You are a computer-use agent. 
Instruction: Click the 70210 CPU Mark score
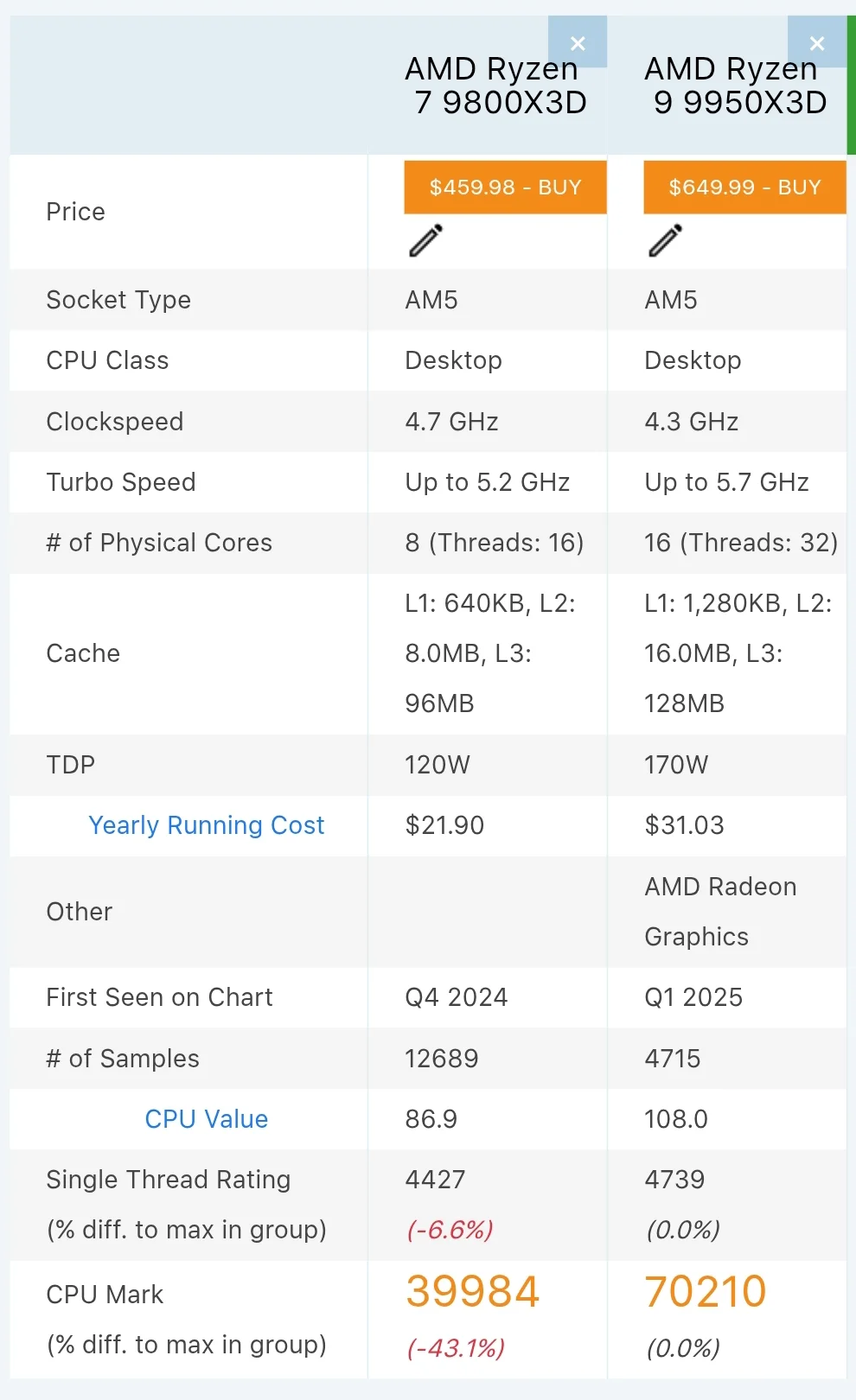pos(706,1292)
